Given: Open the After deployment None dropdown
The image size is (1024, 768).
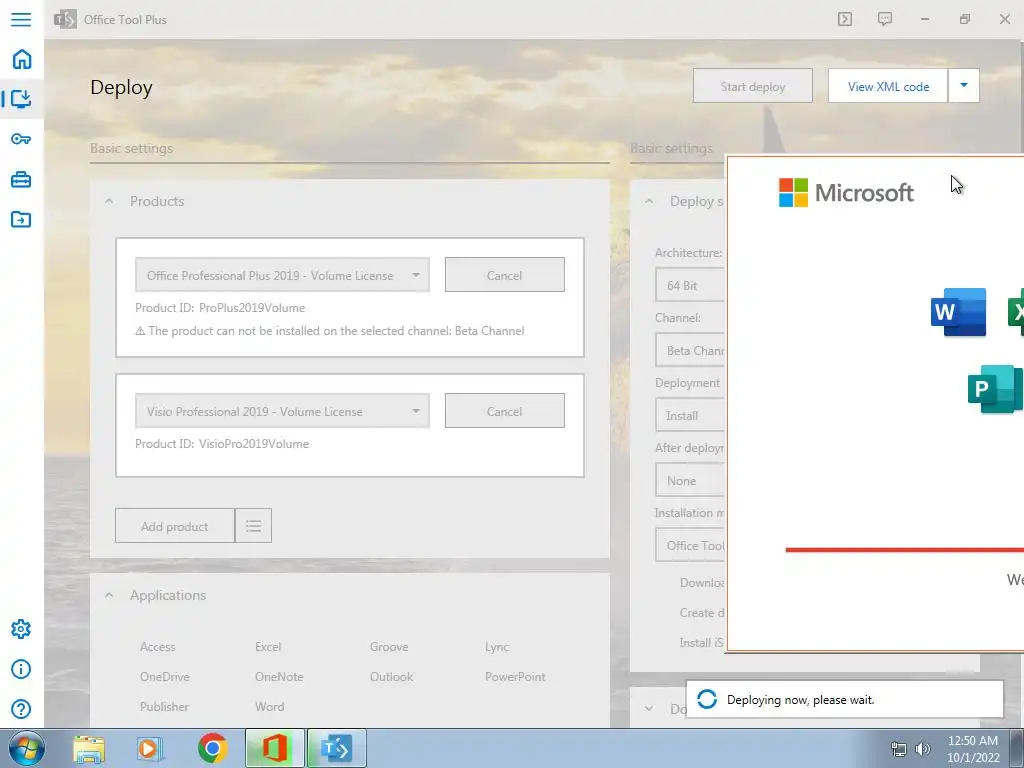Looking at the screenshot, I should click(x=690, y=481).
